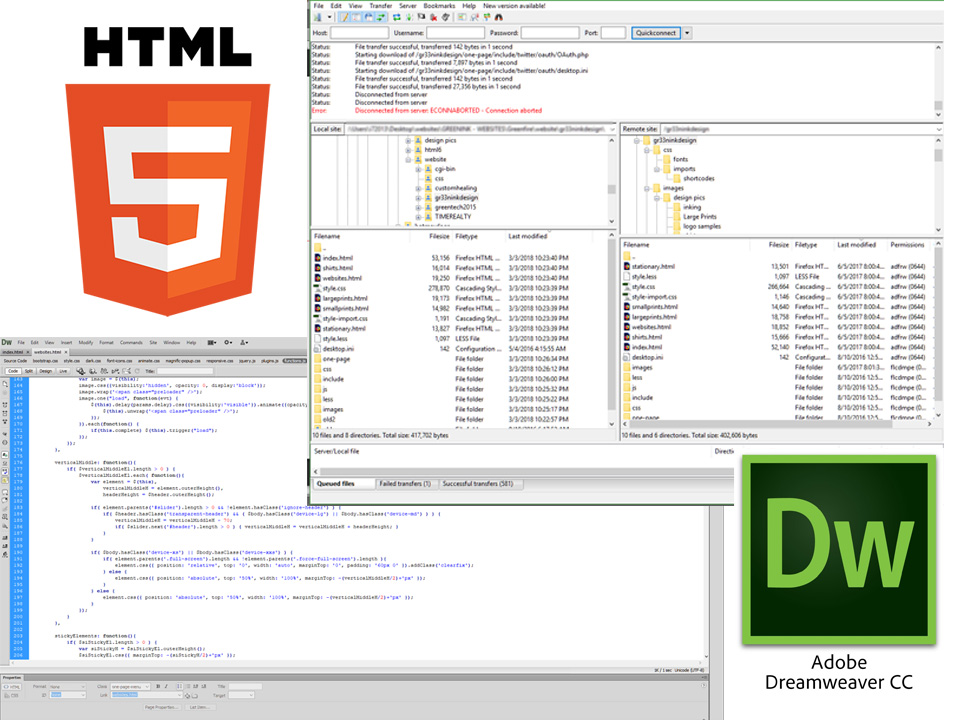Open Dreamweaver's workspace layout switcher icon
This screenshot has height=720, width=960.
point(212,343)
